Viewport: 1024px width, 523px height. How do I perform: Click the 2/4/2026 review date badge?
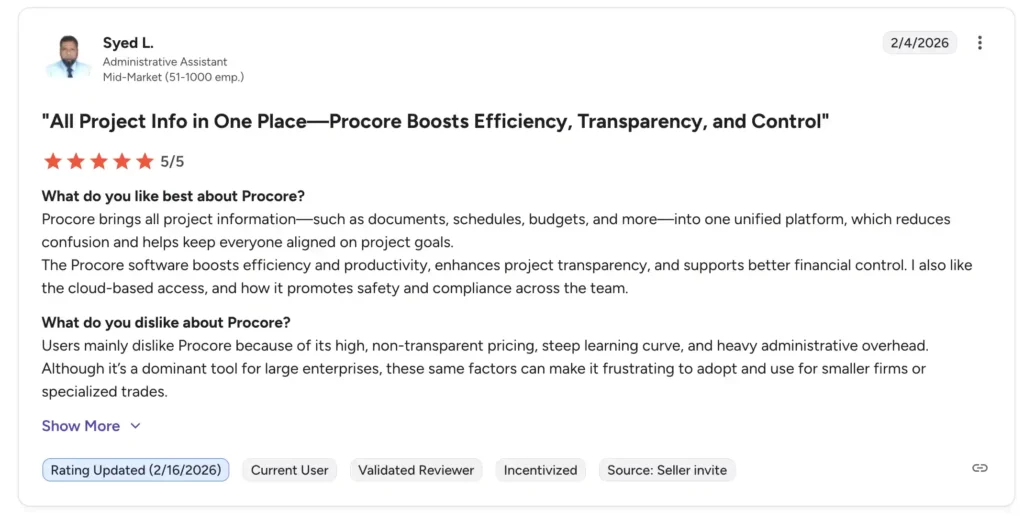click(919, 43)
